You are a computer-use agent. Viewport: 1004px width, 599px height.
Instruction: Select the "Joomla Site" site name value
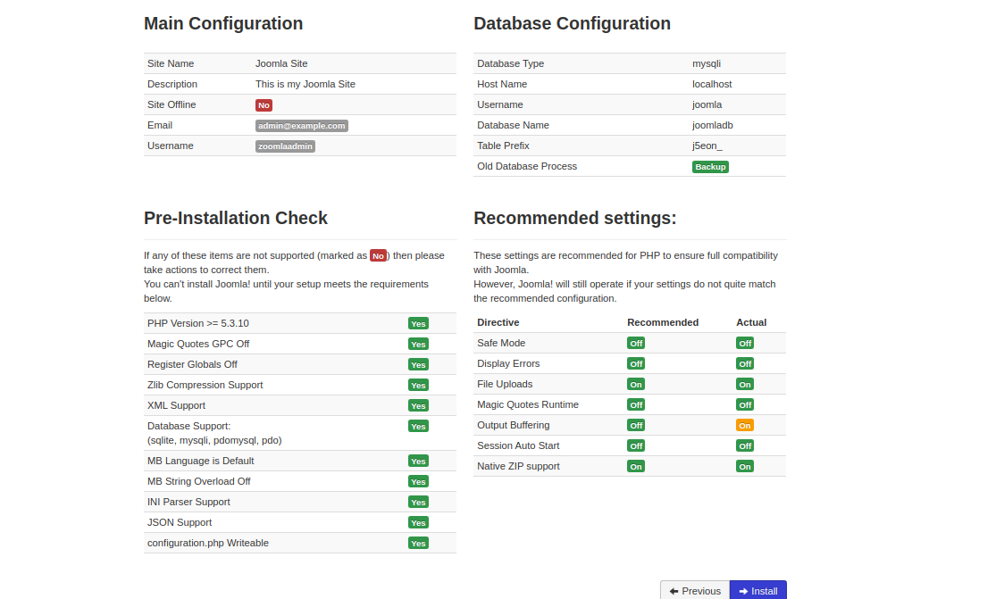click(x=281, y=63)
